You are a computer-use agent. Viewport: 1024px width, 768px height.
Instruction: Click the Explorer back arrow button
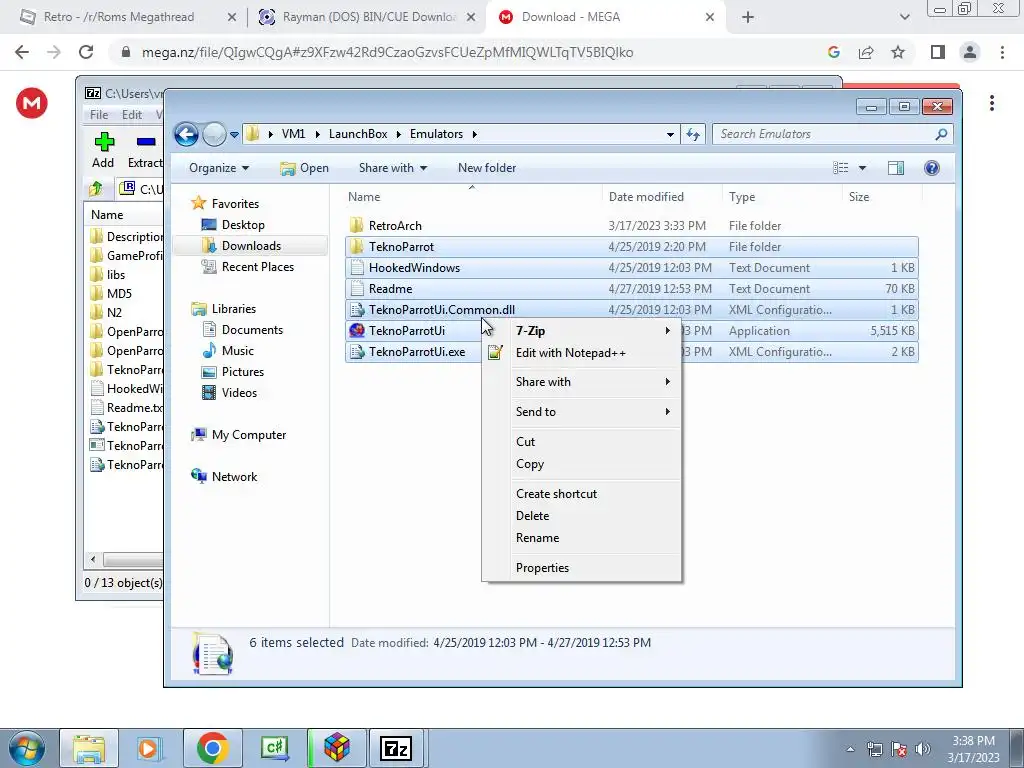(x=186, y=135)
